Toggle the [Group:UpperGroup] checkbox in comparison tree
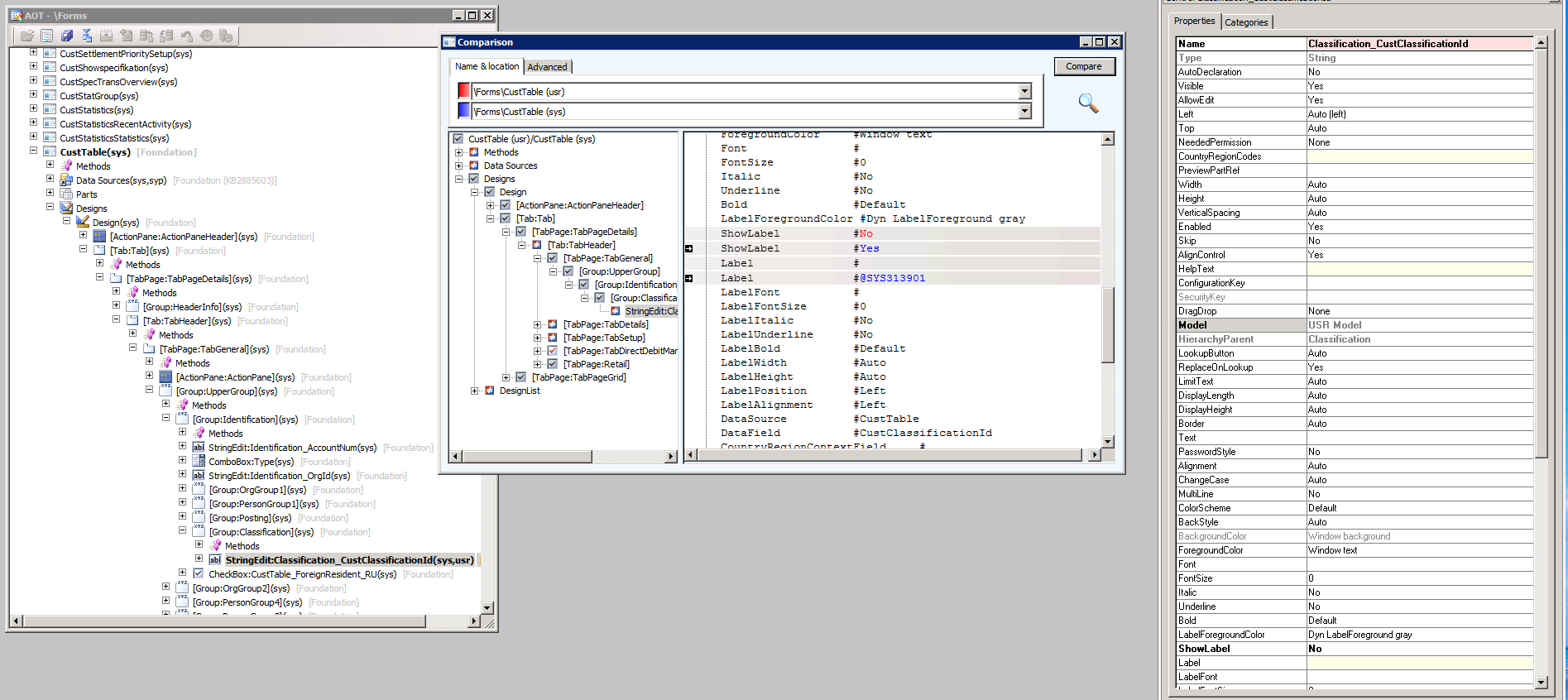Screen dimensions: 1568x700 (x=568, y=271)
